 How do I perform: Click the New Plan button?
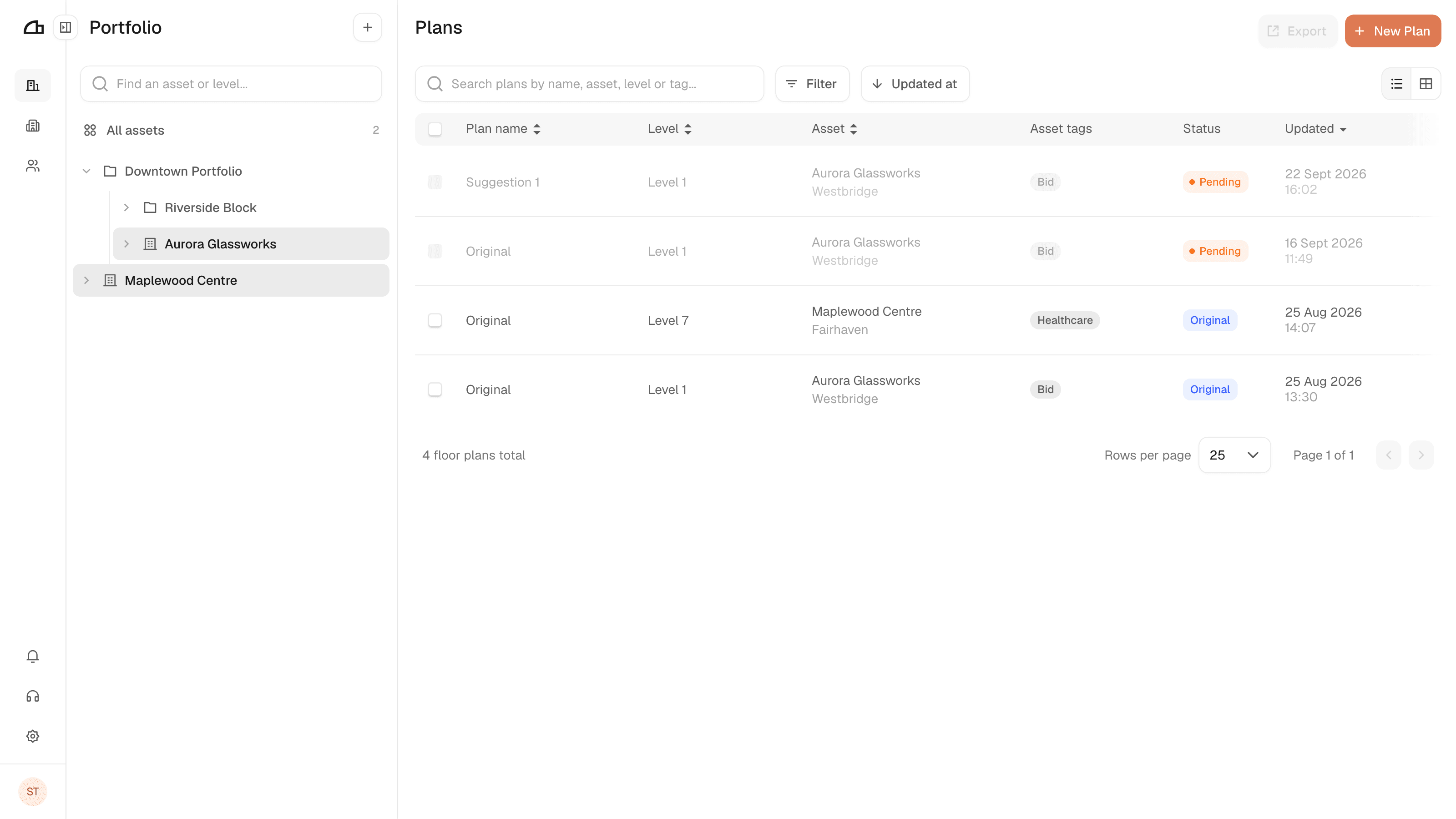coord(1393,31)
